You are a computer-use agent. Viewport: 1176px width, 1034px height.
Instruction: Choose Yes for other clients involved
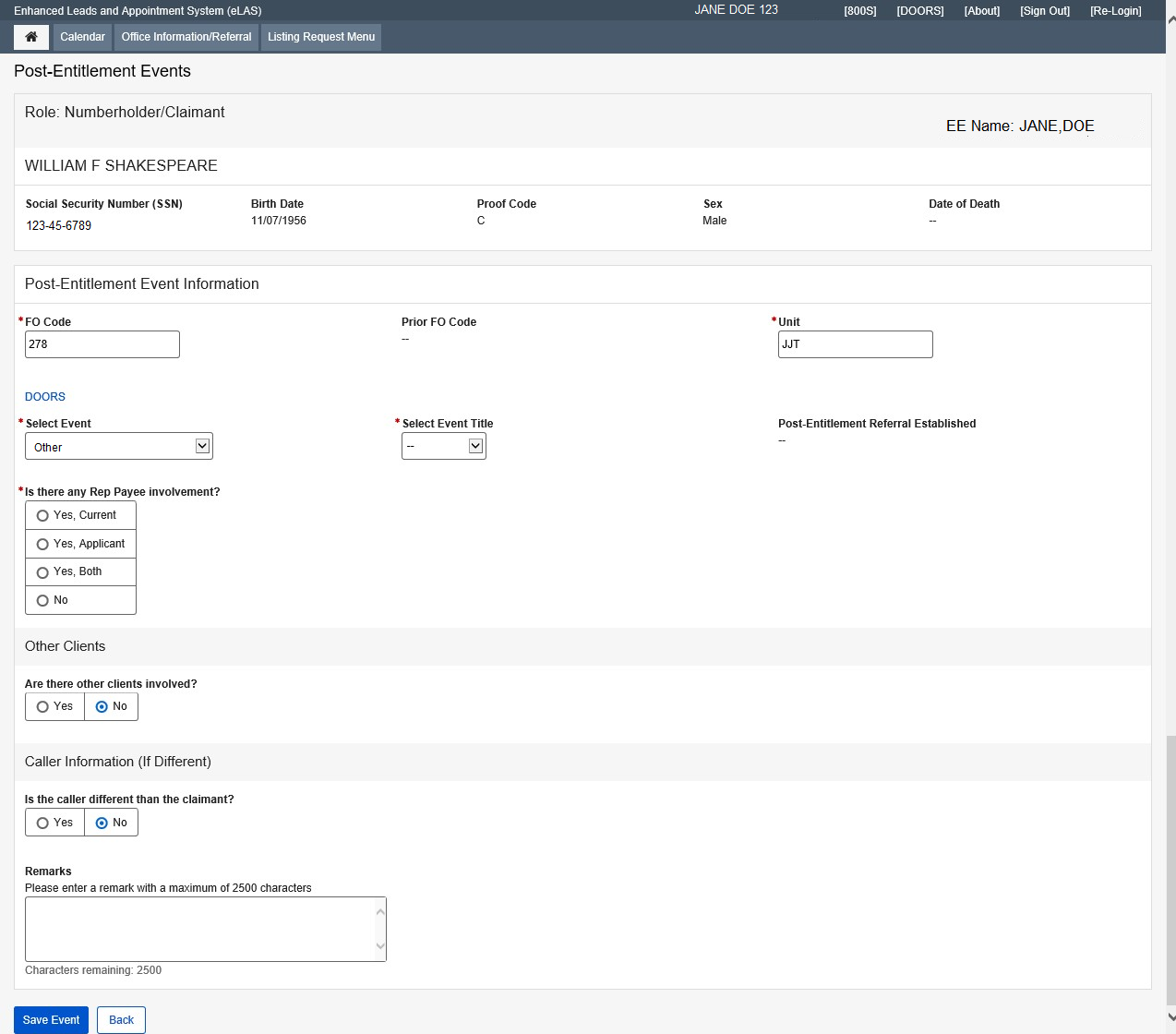[42, 707]
